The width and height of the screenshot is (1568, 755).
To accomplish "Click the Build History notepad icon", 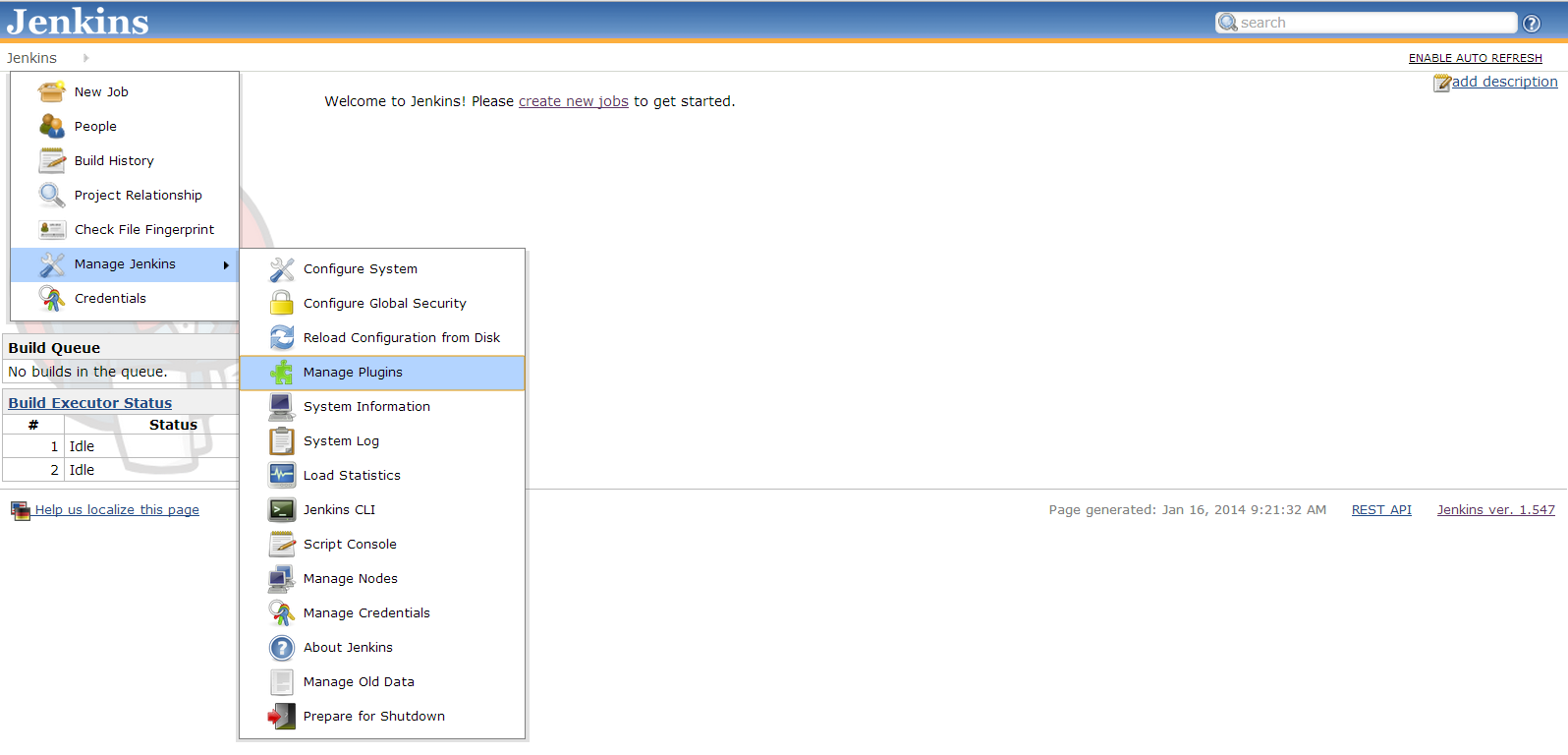I will coord(52,160).
